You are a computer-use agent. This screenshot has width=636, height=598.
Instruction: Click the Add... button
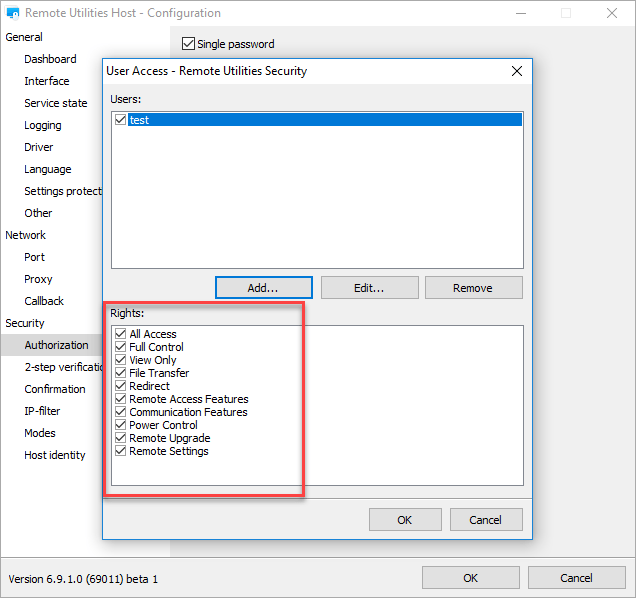click(264, 288)
